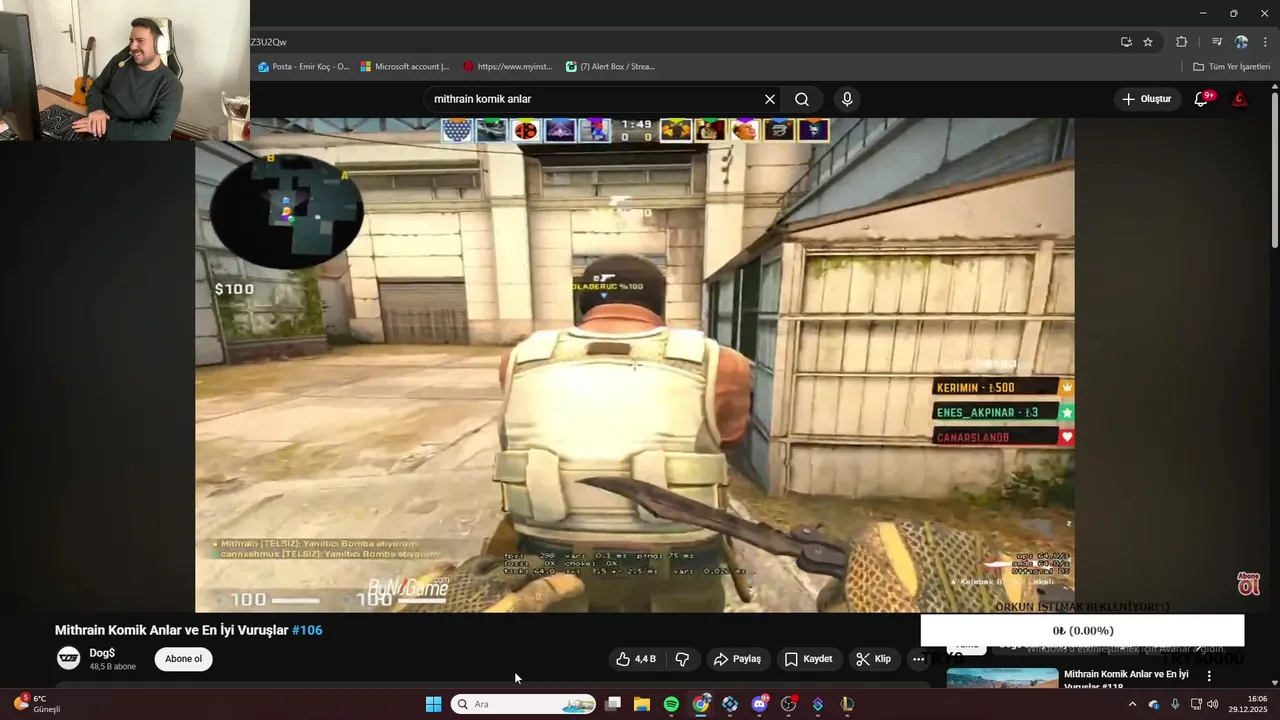Screen dimensions: 1280x720
Task: Open the Chrome extensions puzzle icon
Action: tap(1181, 42)
